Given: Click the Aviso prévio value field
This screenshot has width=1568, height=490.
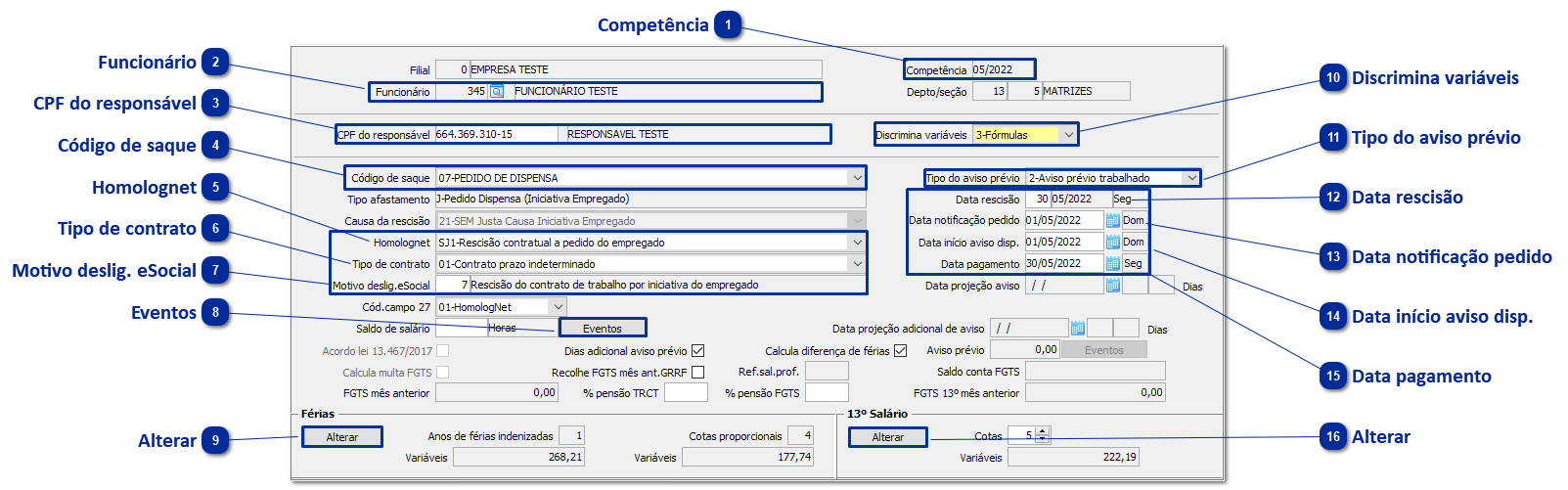Looking at the screenshot, I should (1025, 350).
